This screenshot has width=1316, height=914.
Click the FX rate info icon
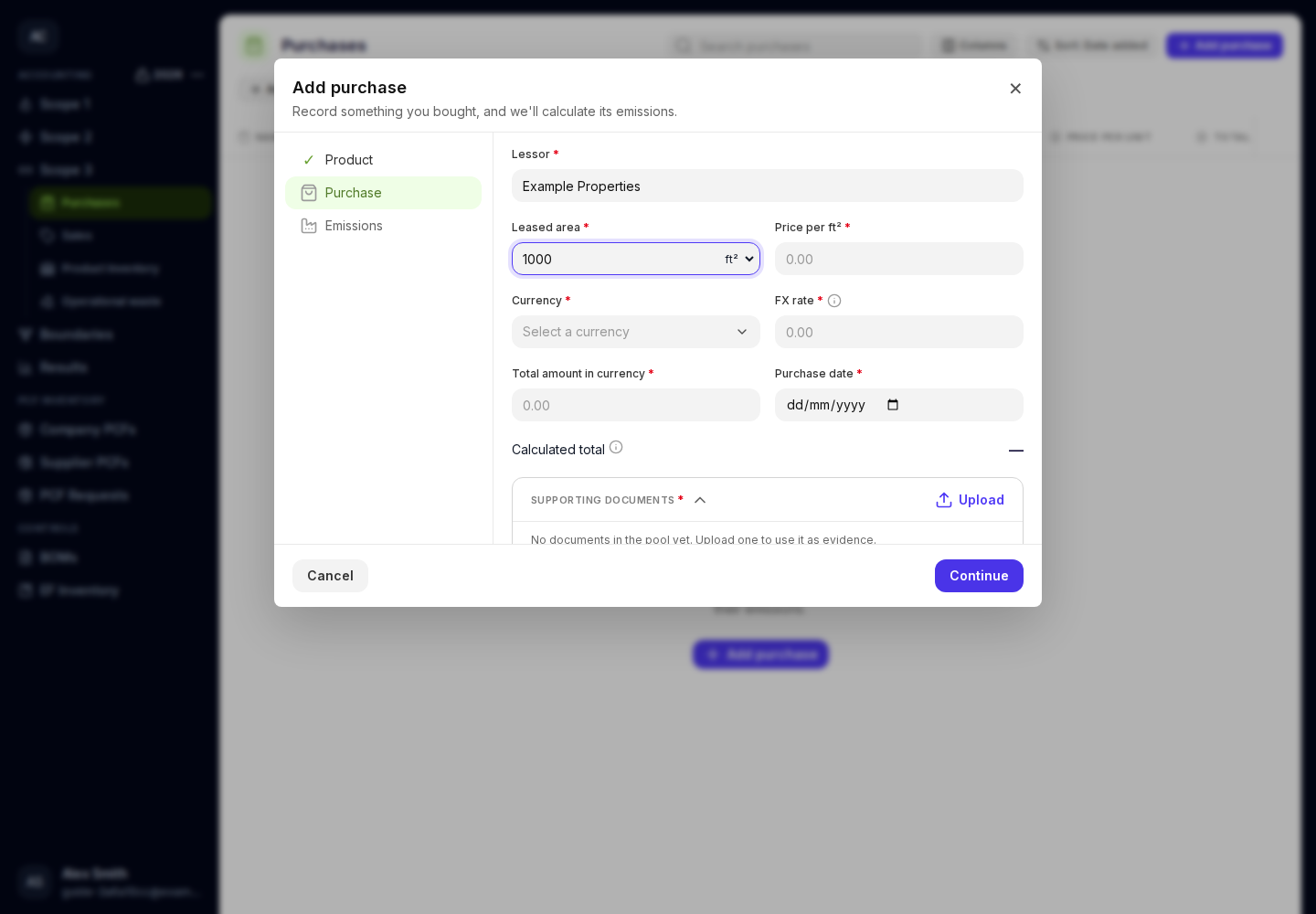834,301
